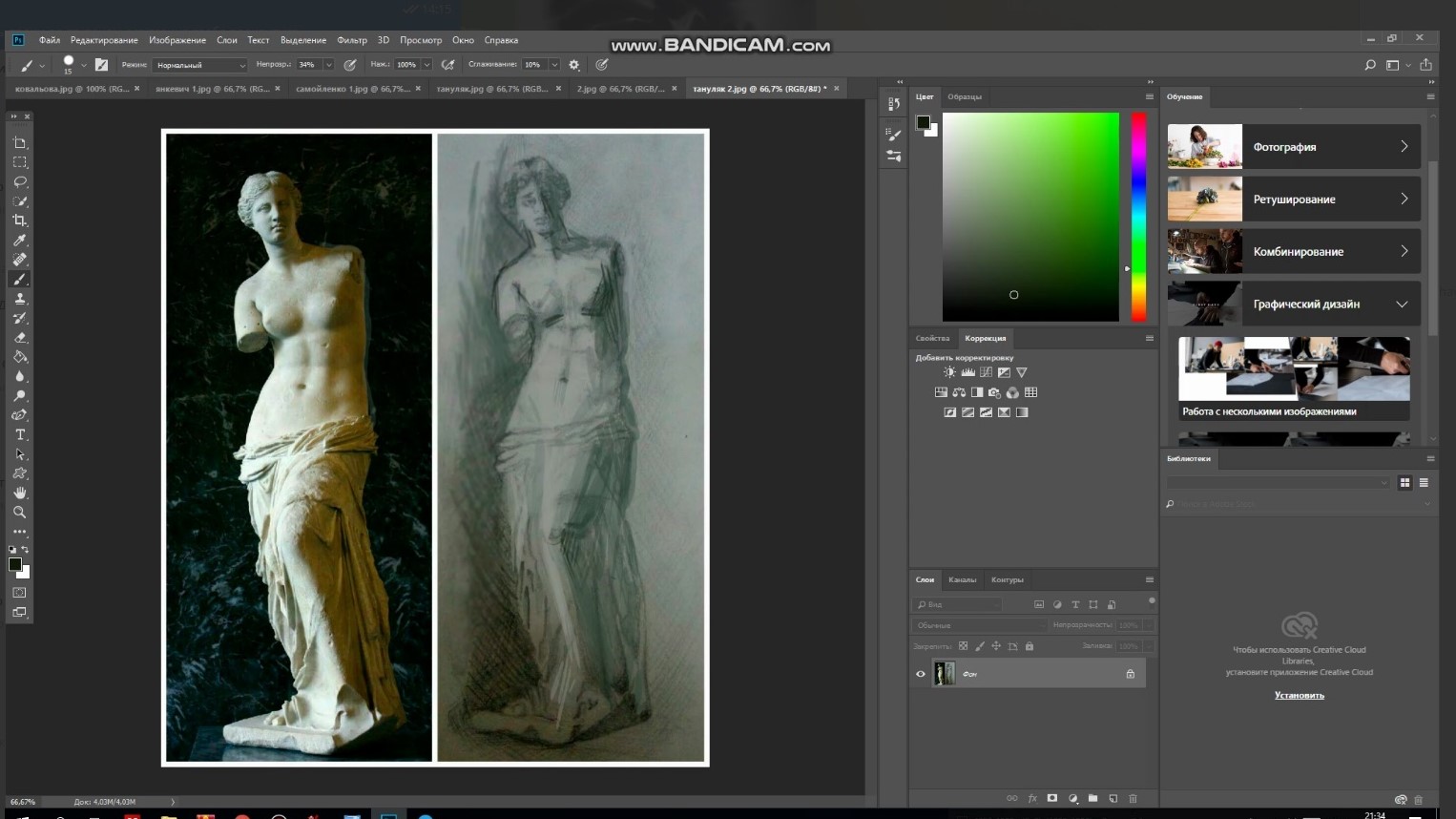Image resolution: width=1456 pixels, height=819 pixels.
Task: Expand the Фотография learning category
Action: (x=1294, y=147)
